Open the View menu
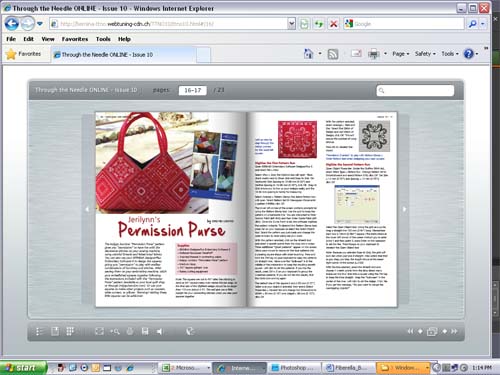Screen dimensions: 500x375 [x=48, y=39]
